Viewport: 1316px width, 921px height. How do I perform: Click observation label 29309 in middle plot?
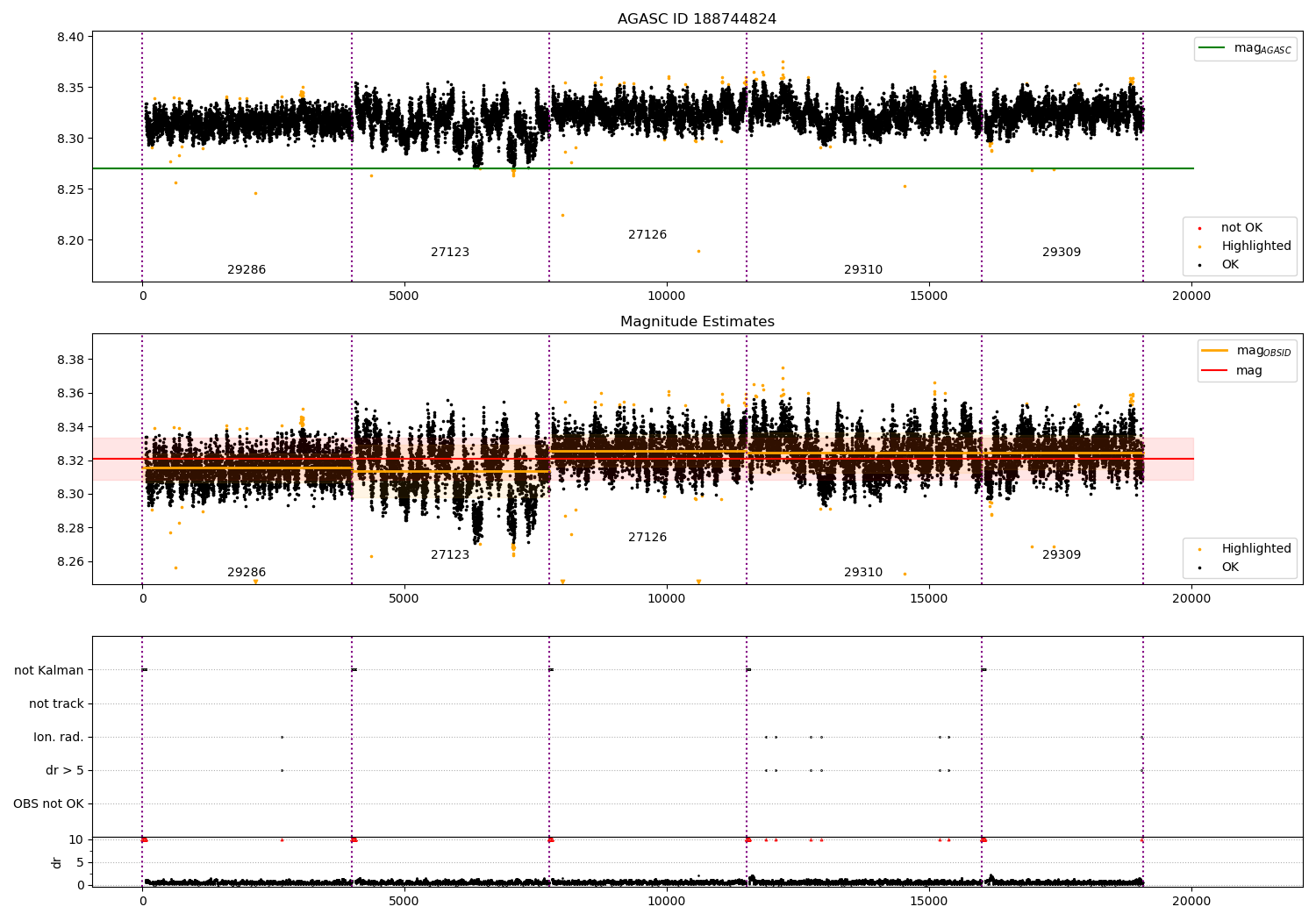tap(1062, 555)
